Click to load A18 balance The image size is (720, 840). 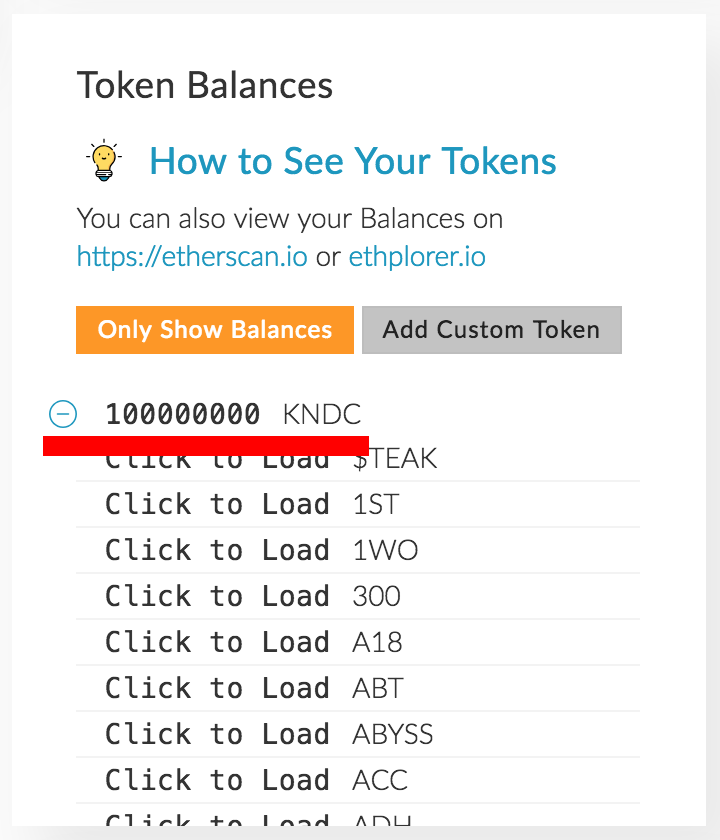click(x=217, y=642)
